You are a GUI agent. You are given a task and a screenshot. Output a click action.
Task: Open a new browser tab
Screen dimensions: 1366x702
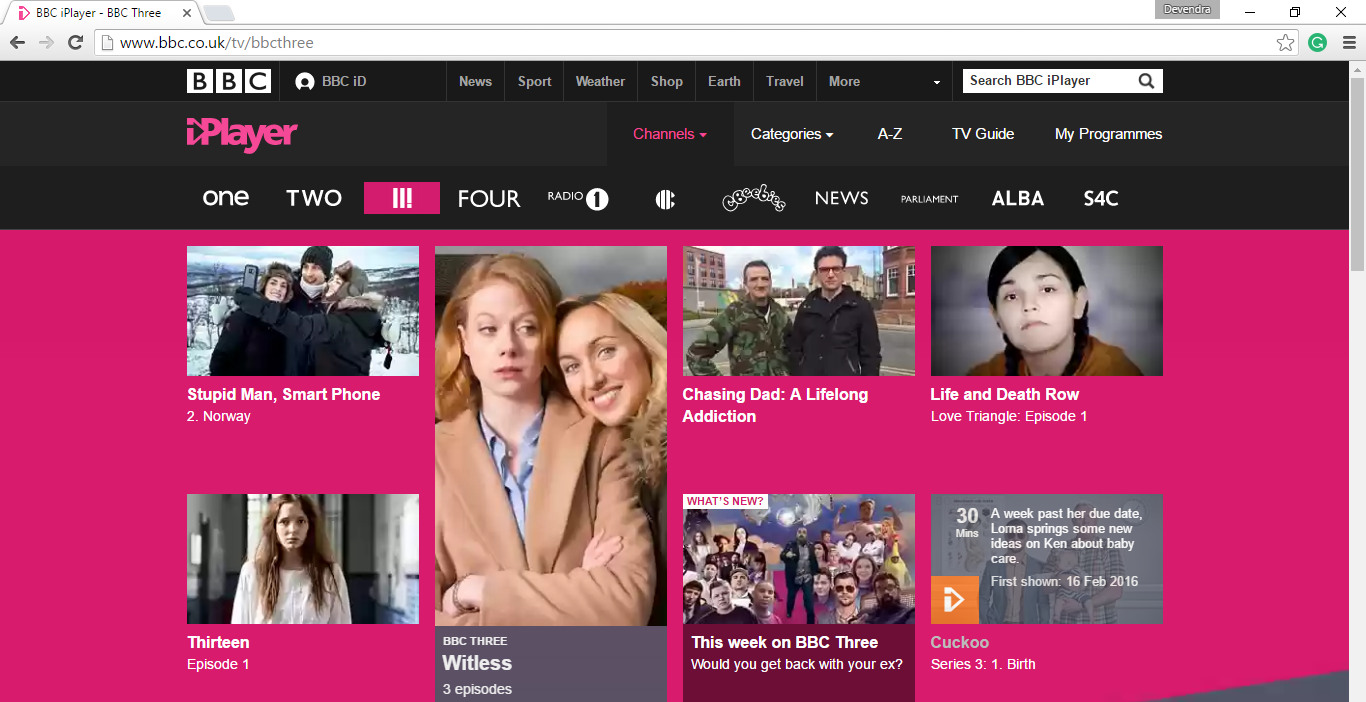[219, 13]
